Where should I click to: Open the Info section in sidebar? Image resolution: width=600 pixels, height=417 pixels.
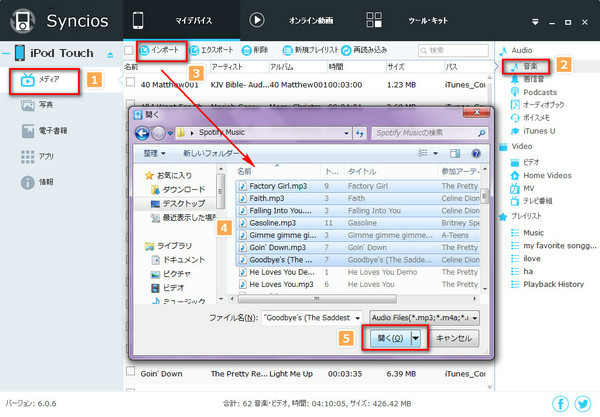click(x=37, y=182)
